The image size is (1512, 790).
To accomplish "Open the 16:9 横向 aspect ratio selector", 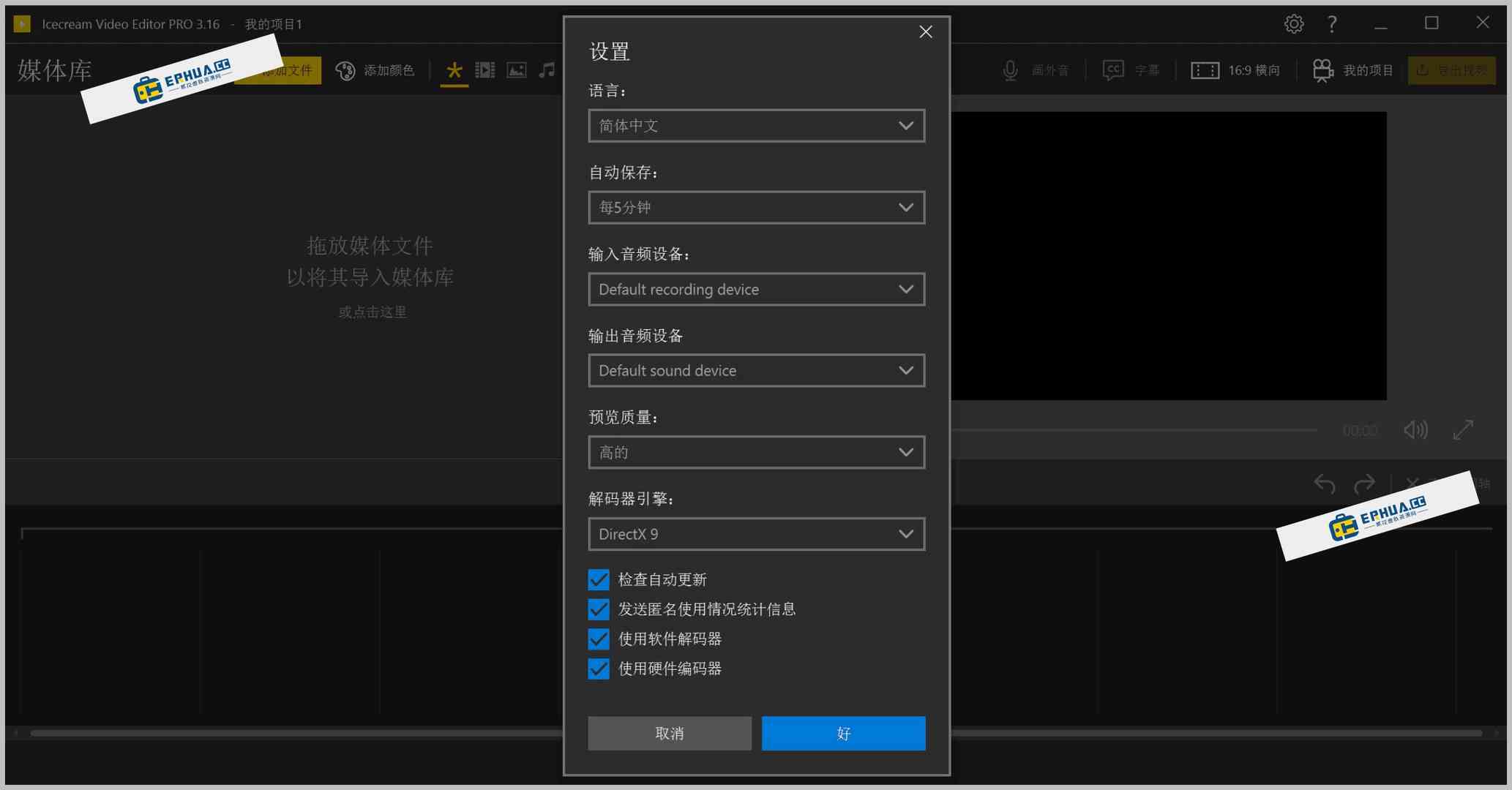I will click(1236, 70).
